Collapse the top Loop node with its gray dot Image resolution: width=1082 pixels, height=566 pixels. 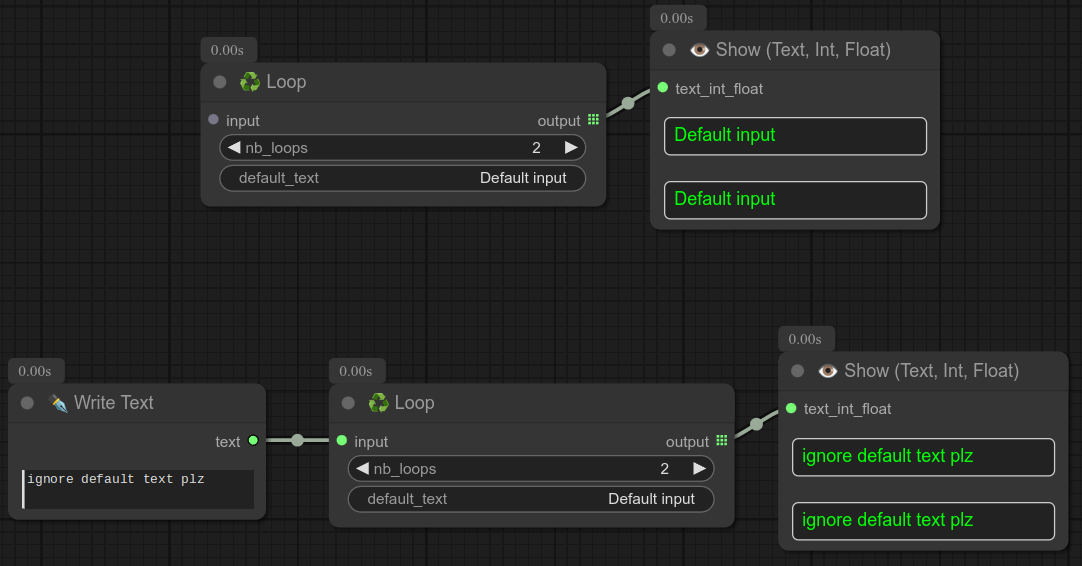[x=220, y=82]
